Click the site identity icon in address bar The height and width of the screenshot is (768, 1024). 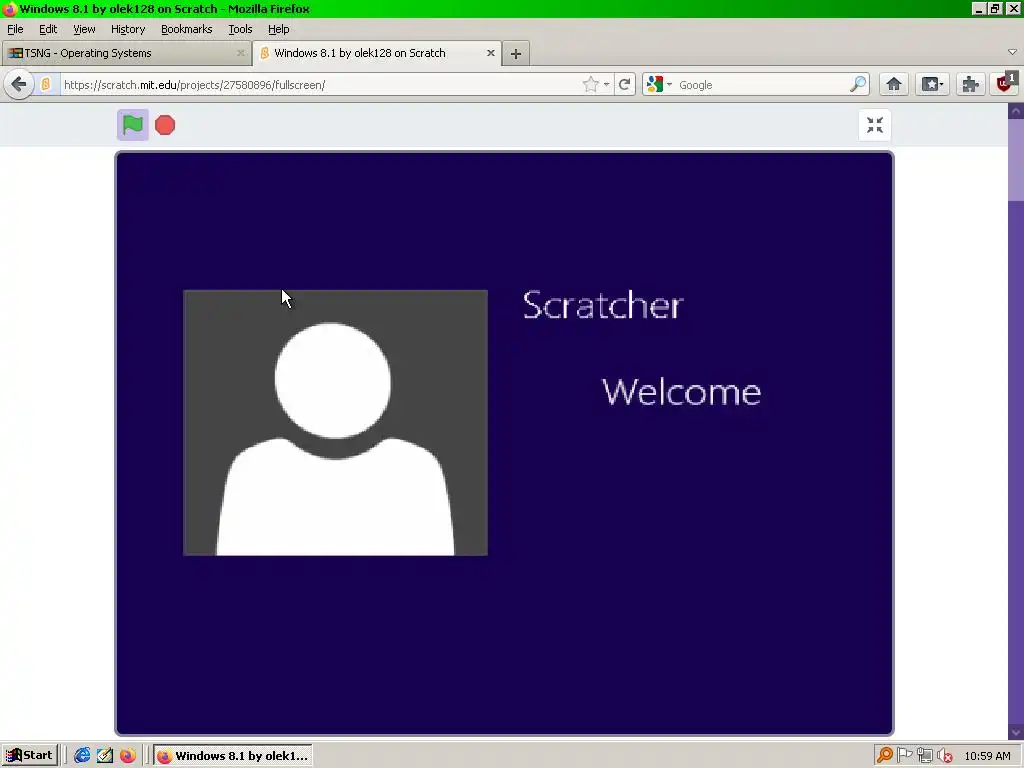click(46, 84)
